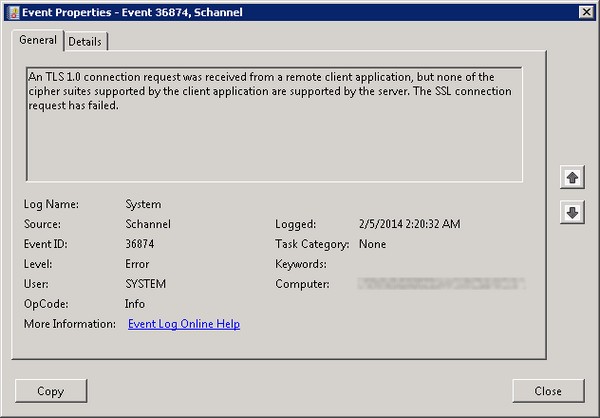Switch to the Details tab
Screen dimensions: 600x418
(x=85, y=41)
